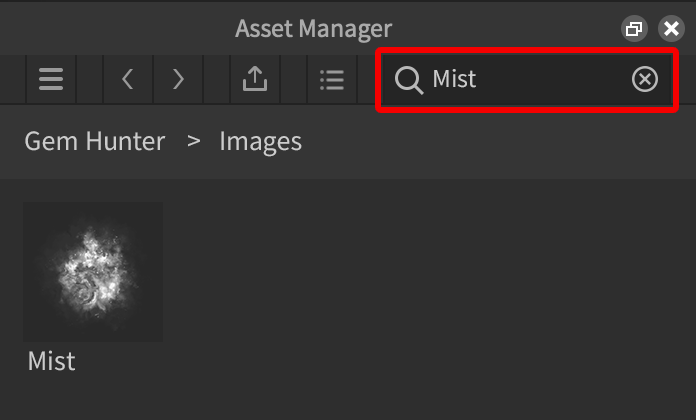Navigate forward with the right arrow
Viewport: 696px width, 420px height.
[x=178, y=79]
